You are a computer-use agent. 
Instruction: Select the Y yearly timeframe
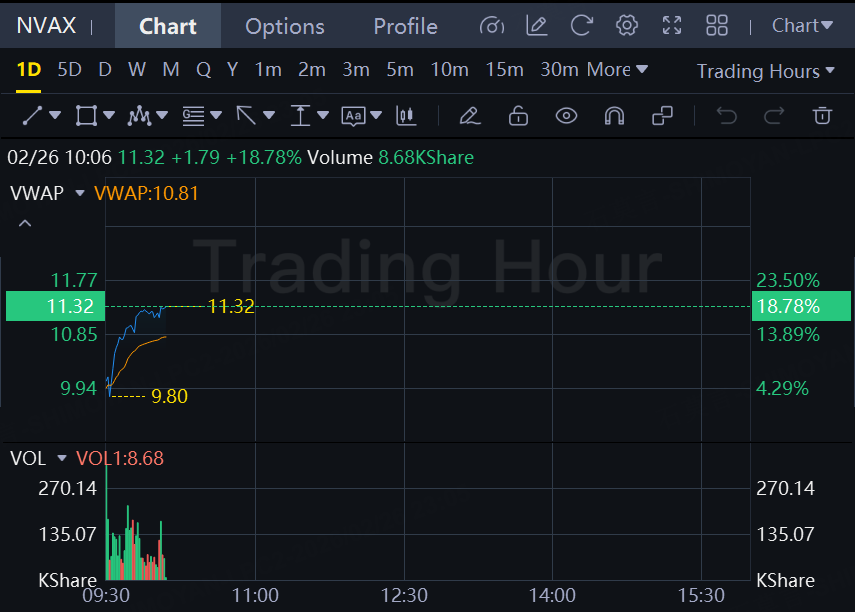232,70
